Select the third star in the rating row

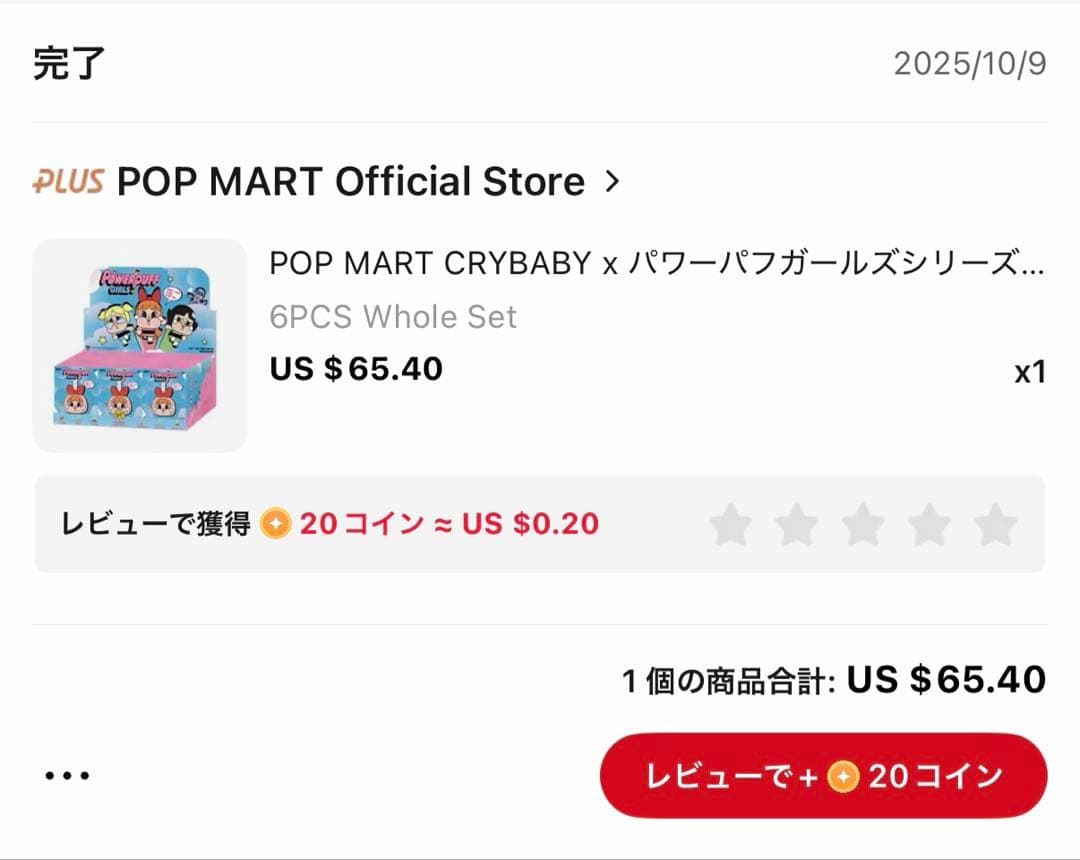click(x=864, y=523)
